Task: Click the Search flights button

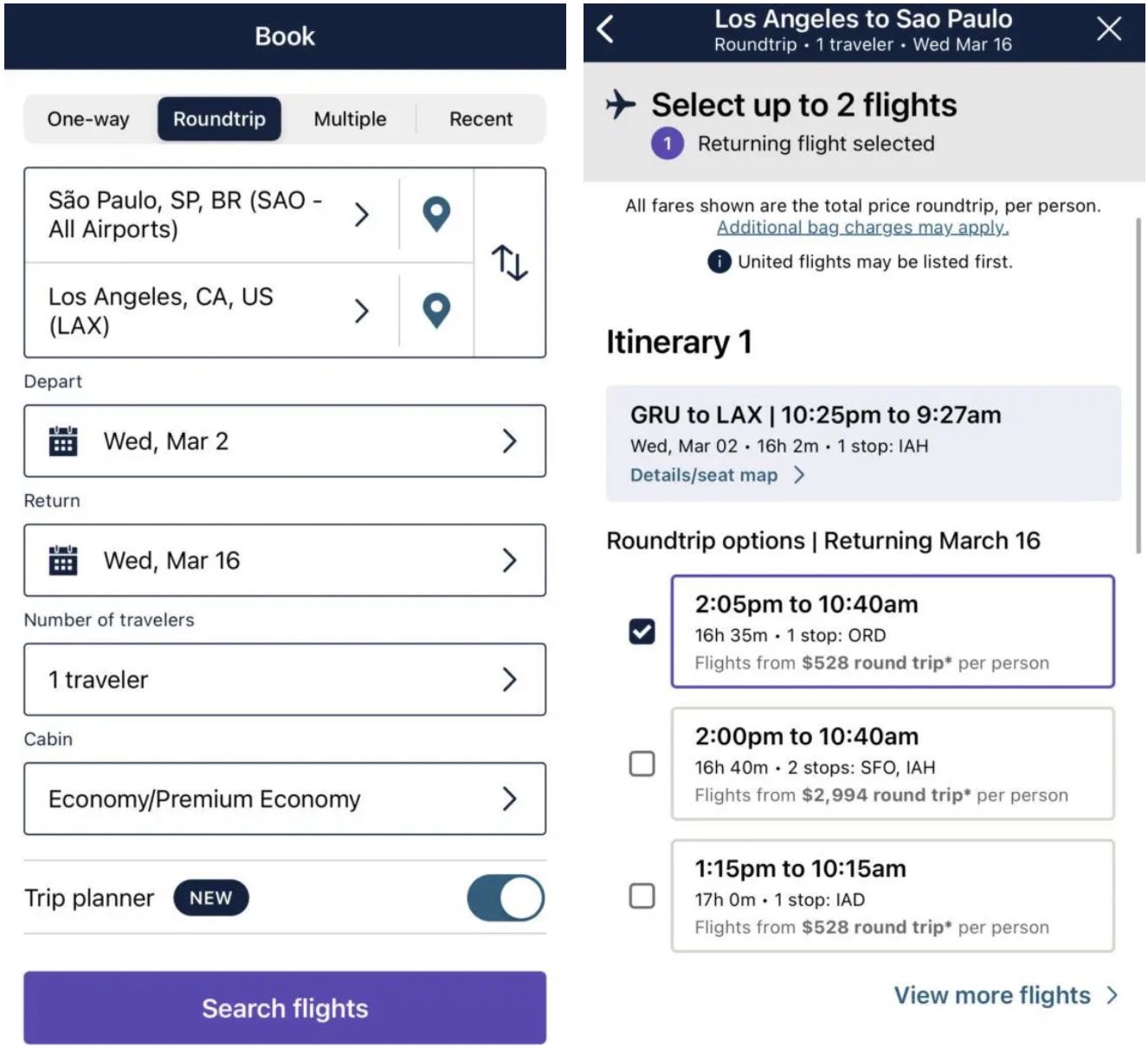Action: point(285,1007)
